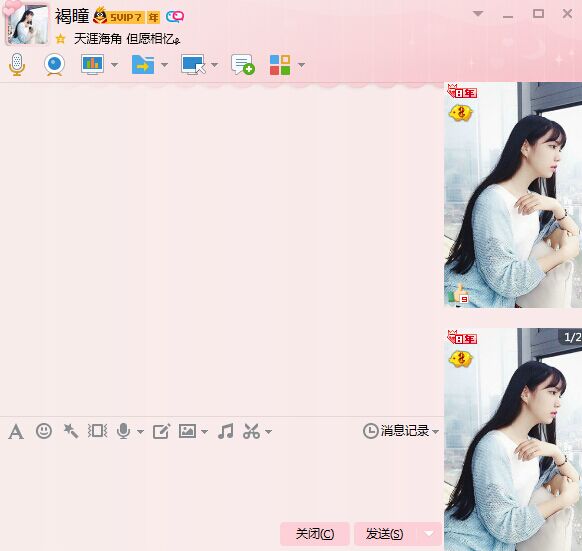Click the 发送(S) send button
This screenshot has height=551, width=582.
[x=385, y=534]
